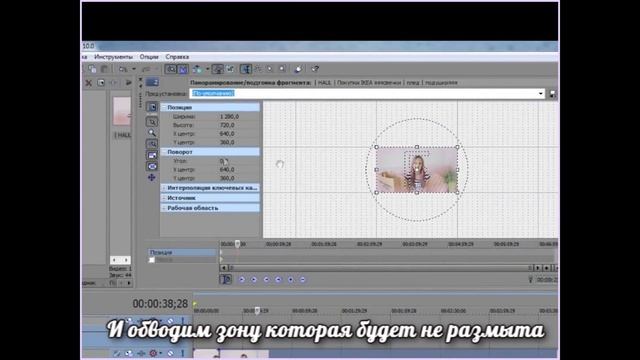
Task: Select the Normal Edit tool
Action: (x=152, y=122)
